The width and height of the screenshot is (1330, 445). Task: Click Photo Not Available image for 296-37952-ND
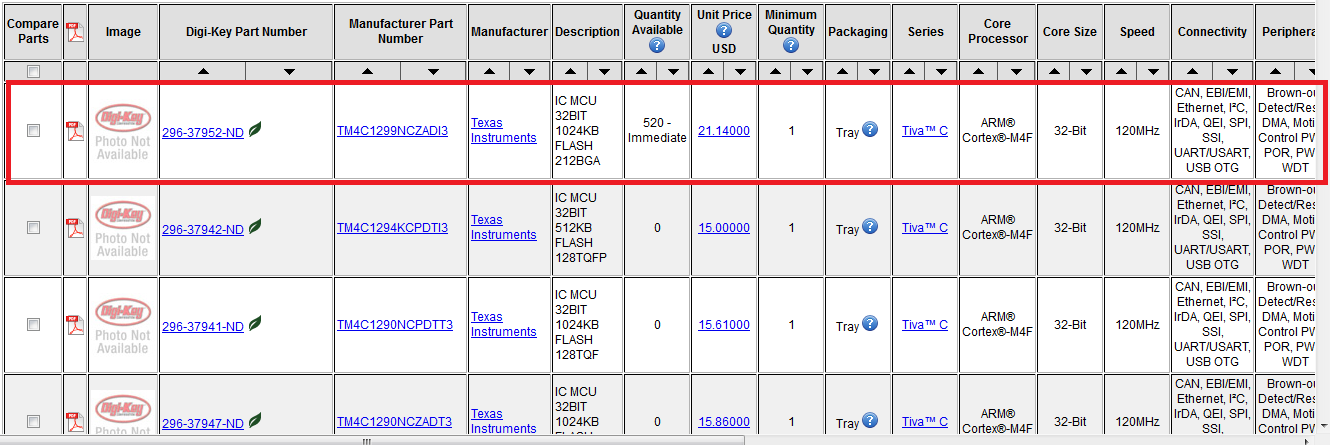123,131
